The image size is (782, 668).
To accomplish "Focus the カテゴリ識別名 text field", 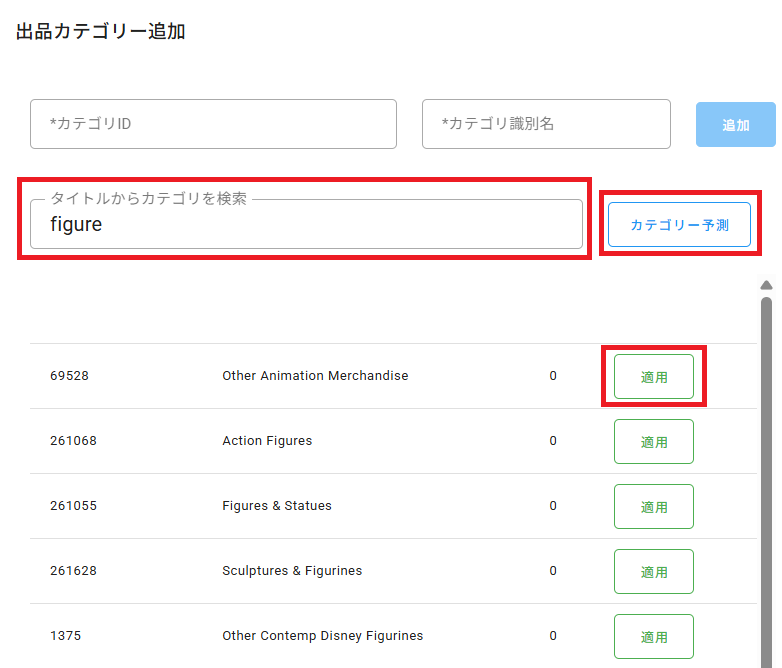I will tap(546, 124).
